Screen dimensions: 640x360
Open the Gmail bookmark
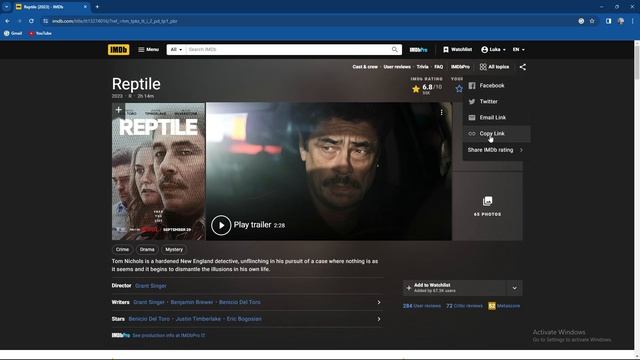(13, 33)
